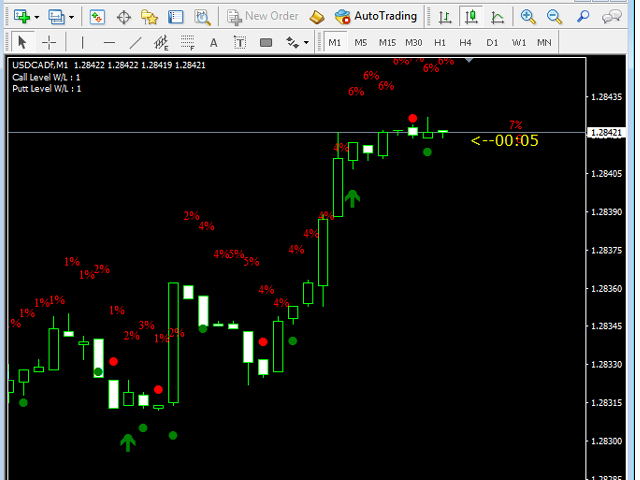Screen dimensions: 640x480
Task: Select the trendline drawing tool
Action: point(136,42)
